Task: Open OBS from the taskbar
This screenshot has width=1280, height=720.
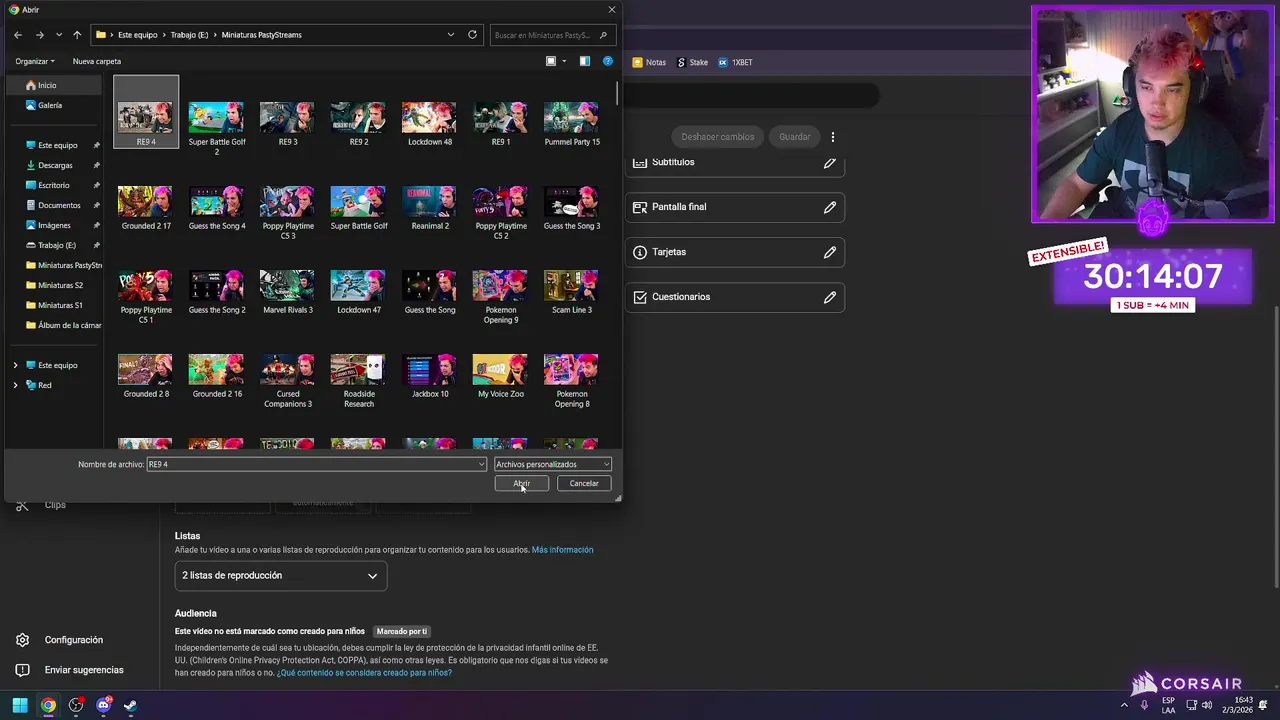Action: (76, 706)
